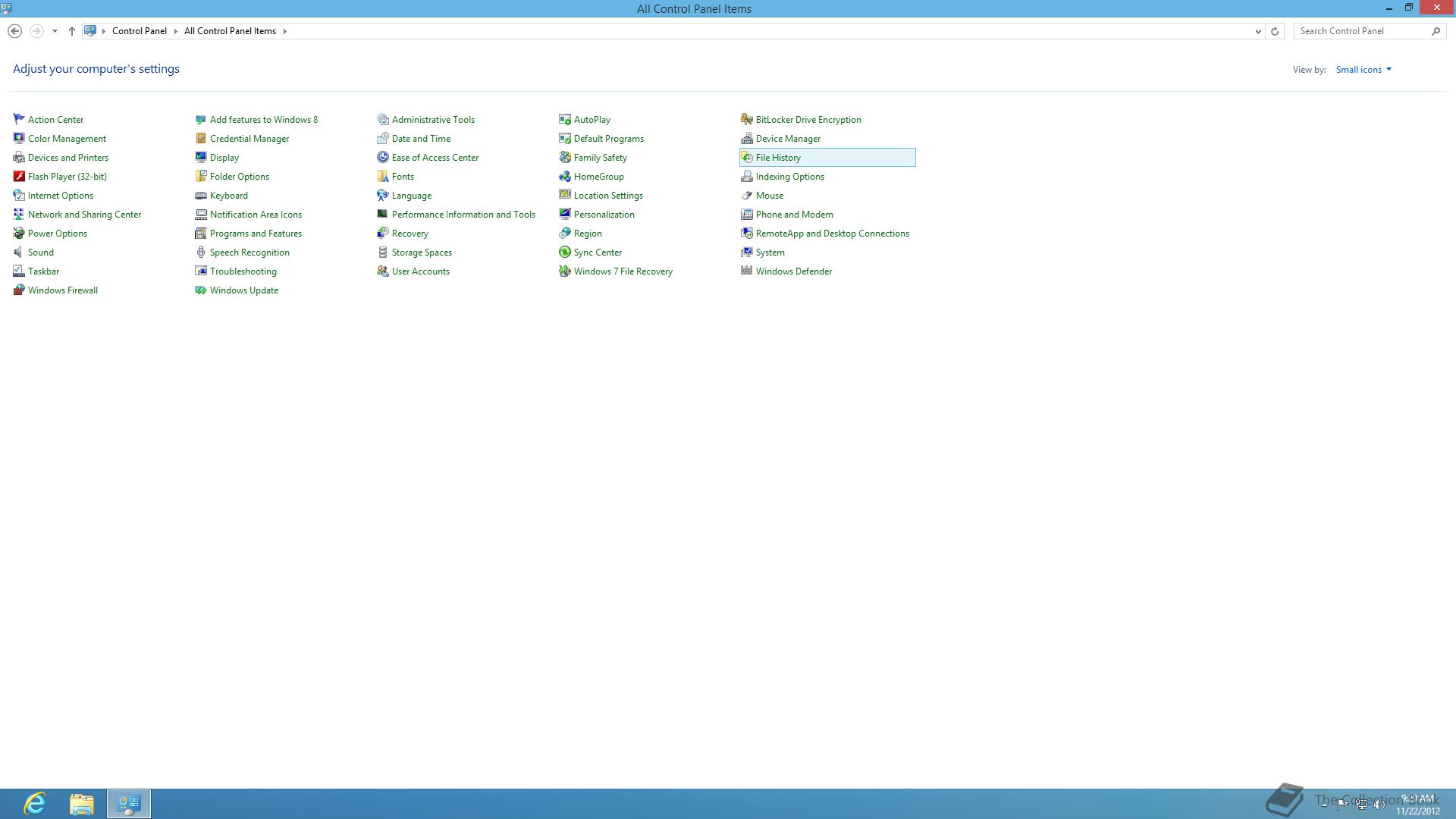Click the Up one level arrow

[x=71, y=31]
